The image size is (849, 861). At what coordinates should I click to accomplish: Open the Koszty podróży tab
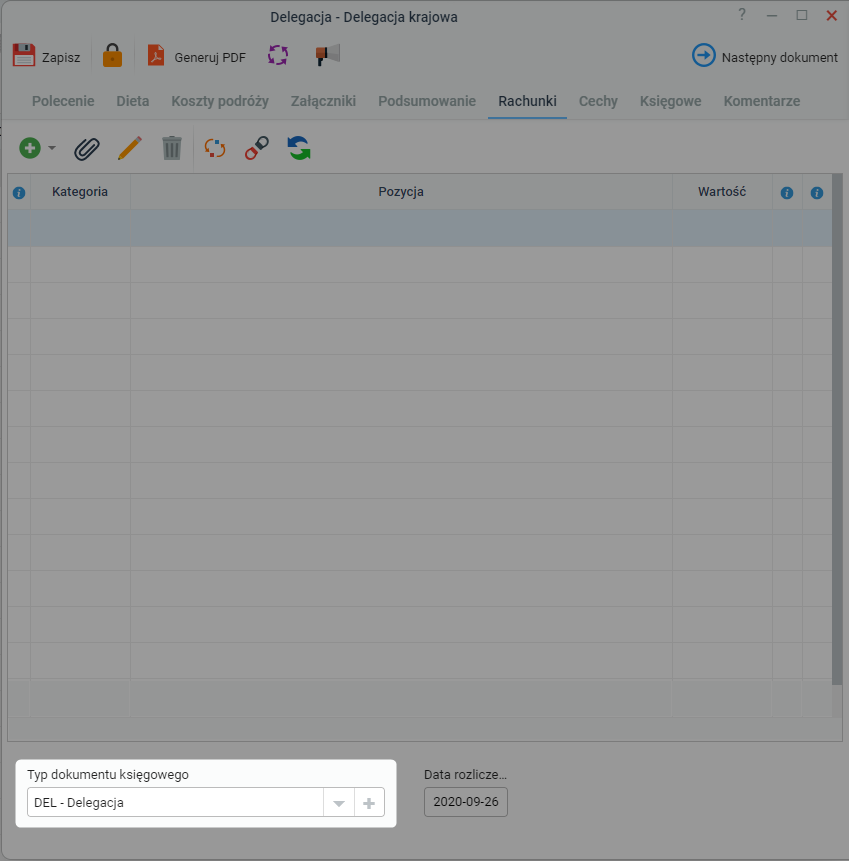[220, 101]
